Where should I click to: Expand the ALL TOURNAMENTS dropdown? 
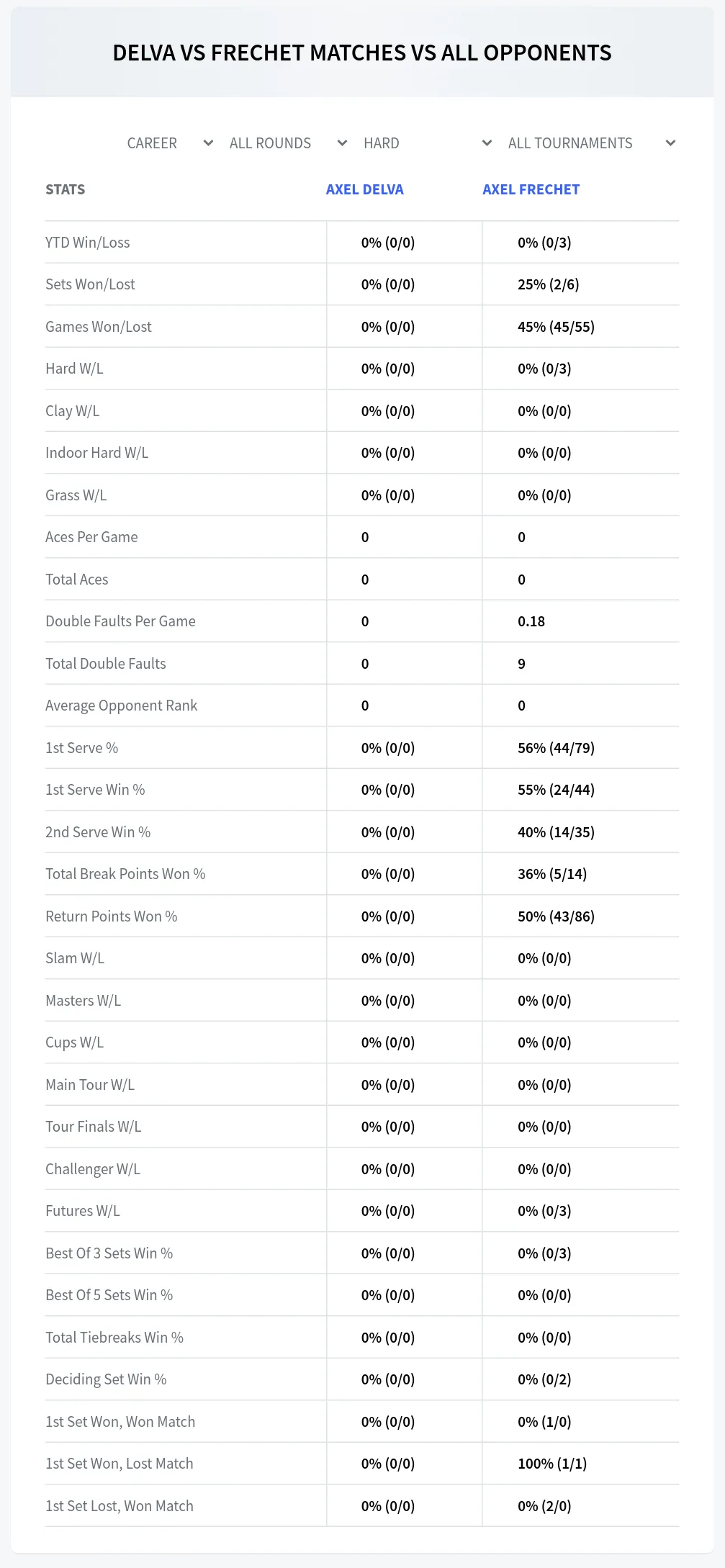click(591, 143)
